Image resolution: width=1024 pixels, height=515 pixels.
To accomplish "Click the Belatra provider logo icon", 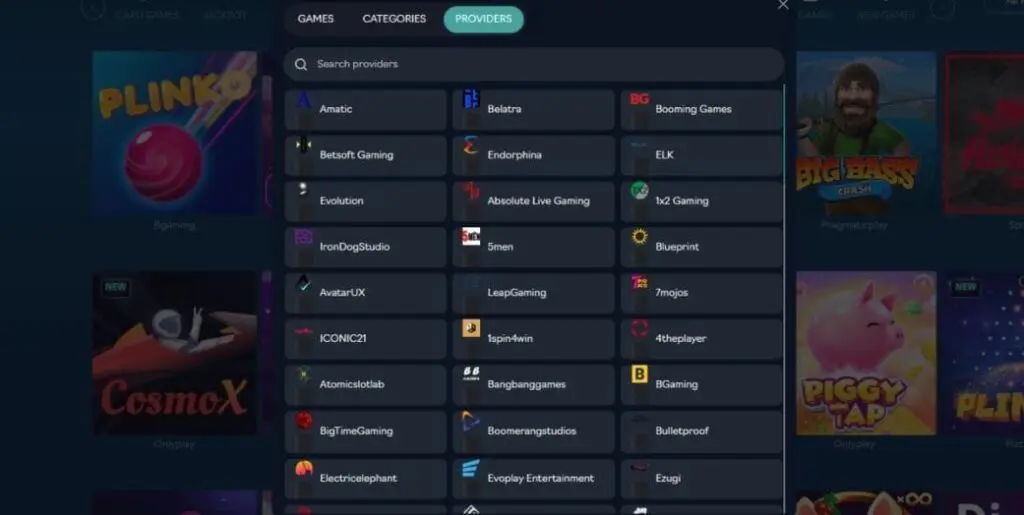I will [x=471, y=99].
